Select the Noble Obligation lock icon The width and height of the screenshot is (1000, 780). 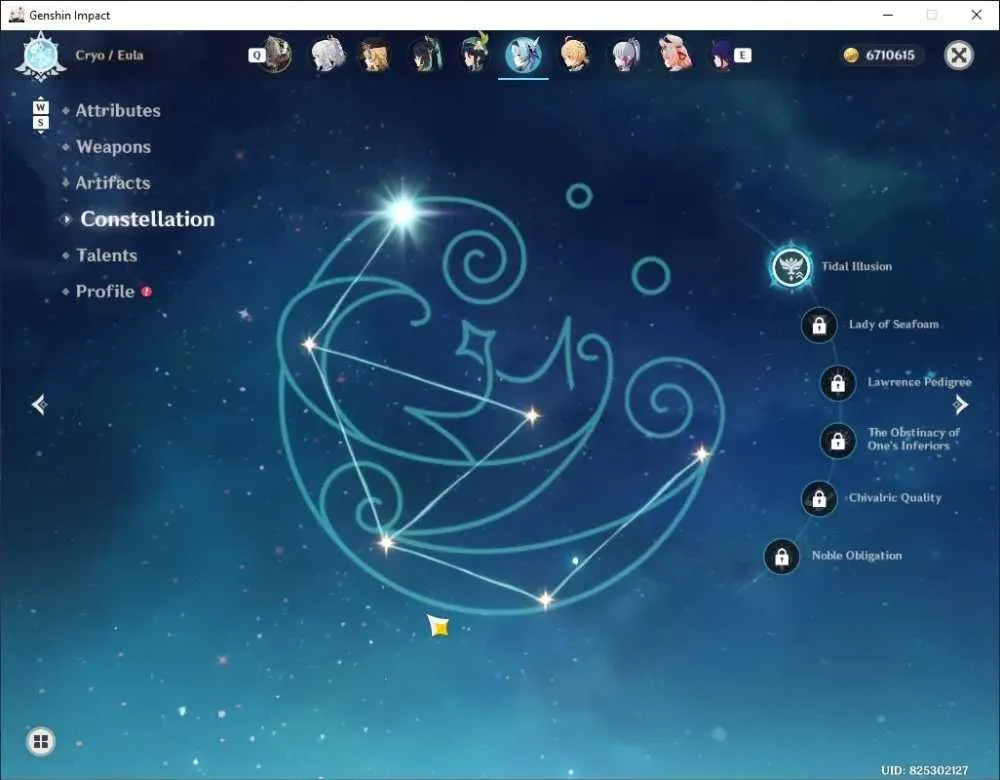[781, 557]
